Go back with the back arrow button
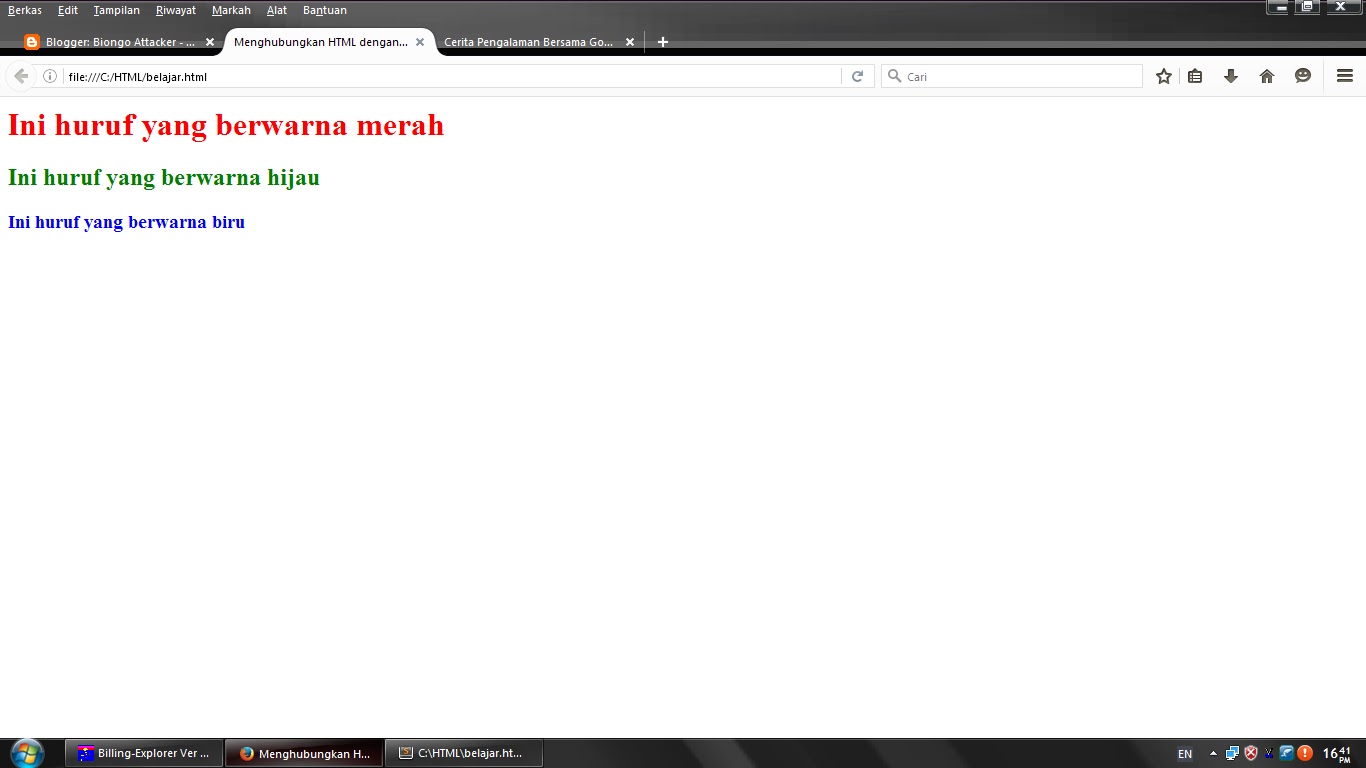This screenshot has width=1366, height=768. (x=21, y=76)
